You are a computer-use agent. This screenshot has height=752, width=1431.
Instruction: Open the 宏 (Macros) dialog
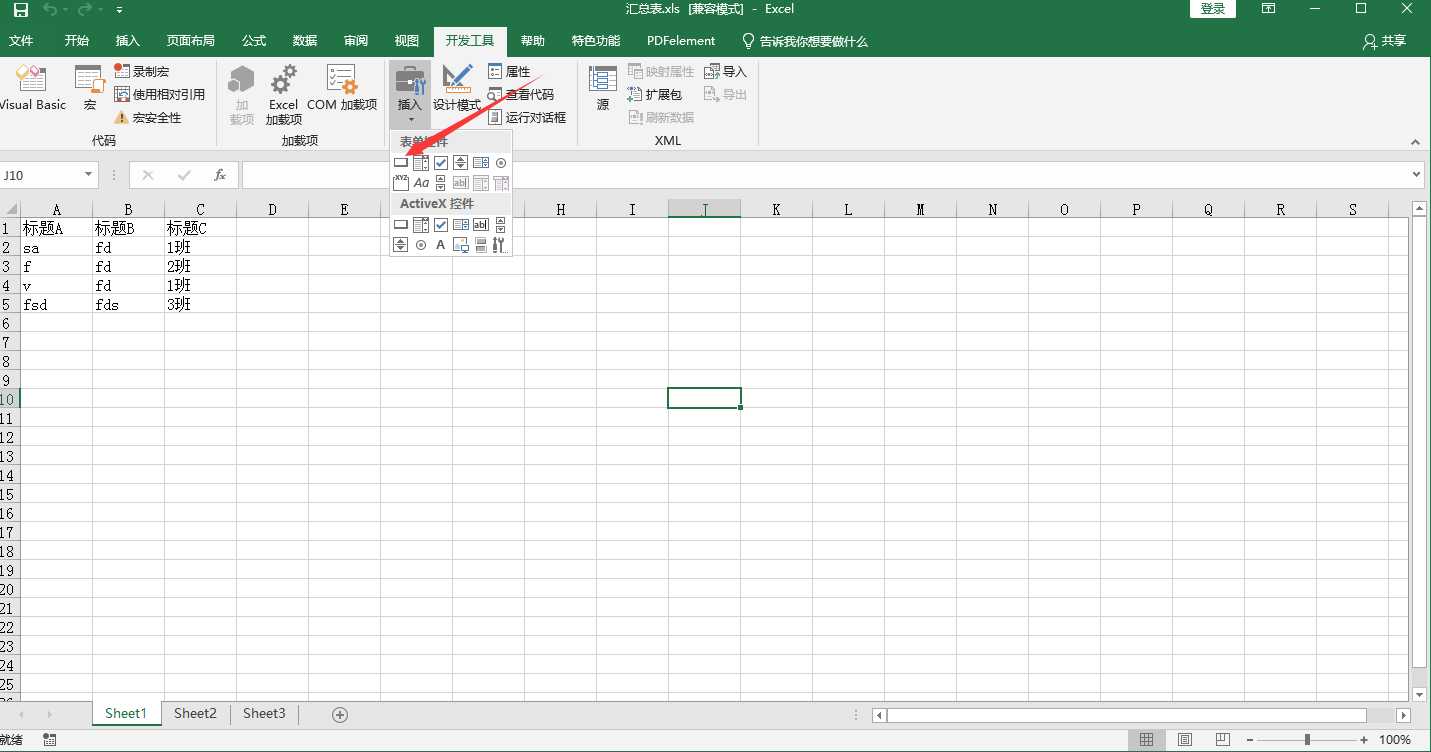point(90,88)
